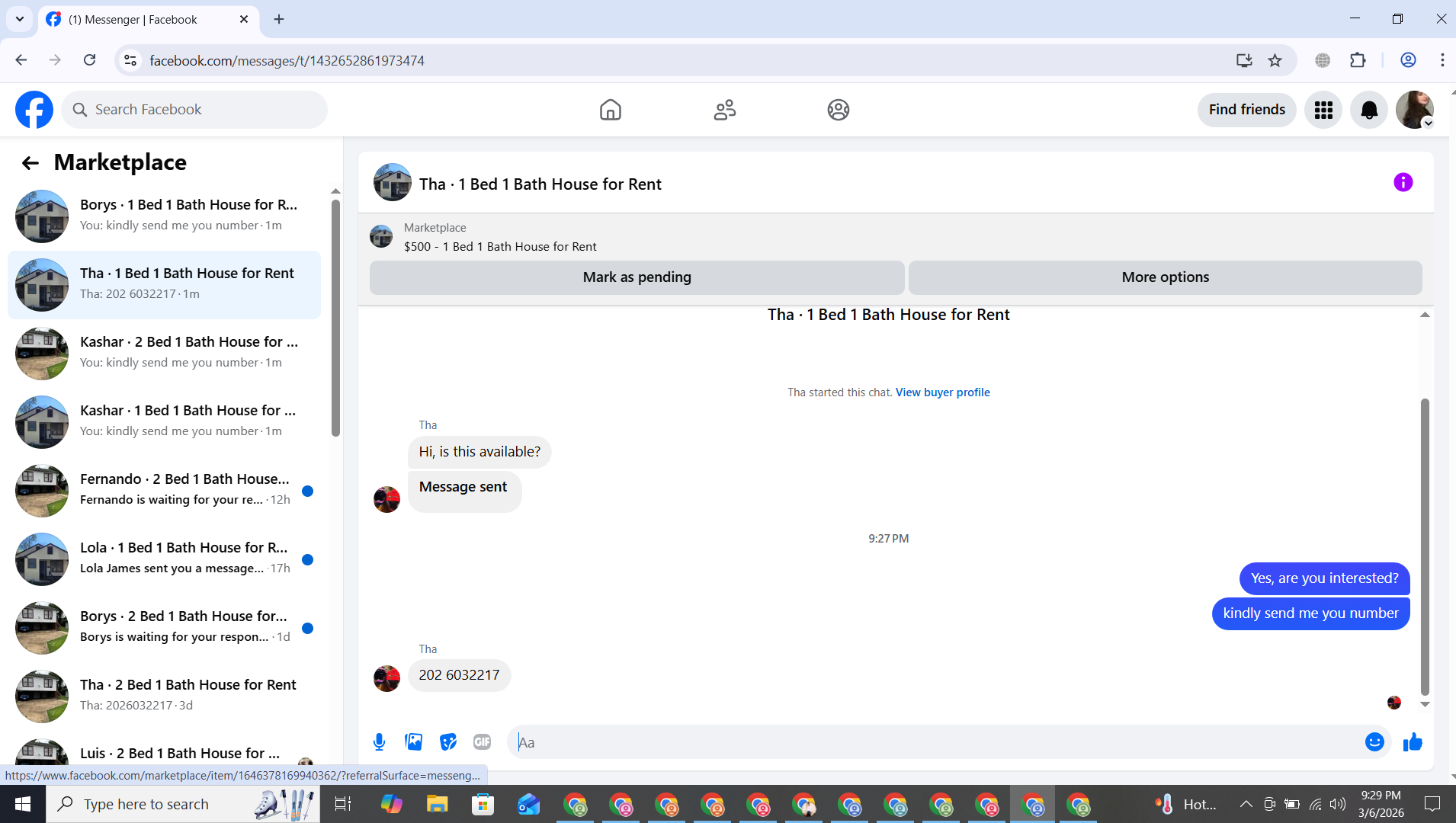Click Tha's avatar next to 202 6032217
The height and width of the screenshot is (823, 1456).
point(386,678)
